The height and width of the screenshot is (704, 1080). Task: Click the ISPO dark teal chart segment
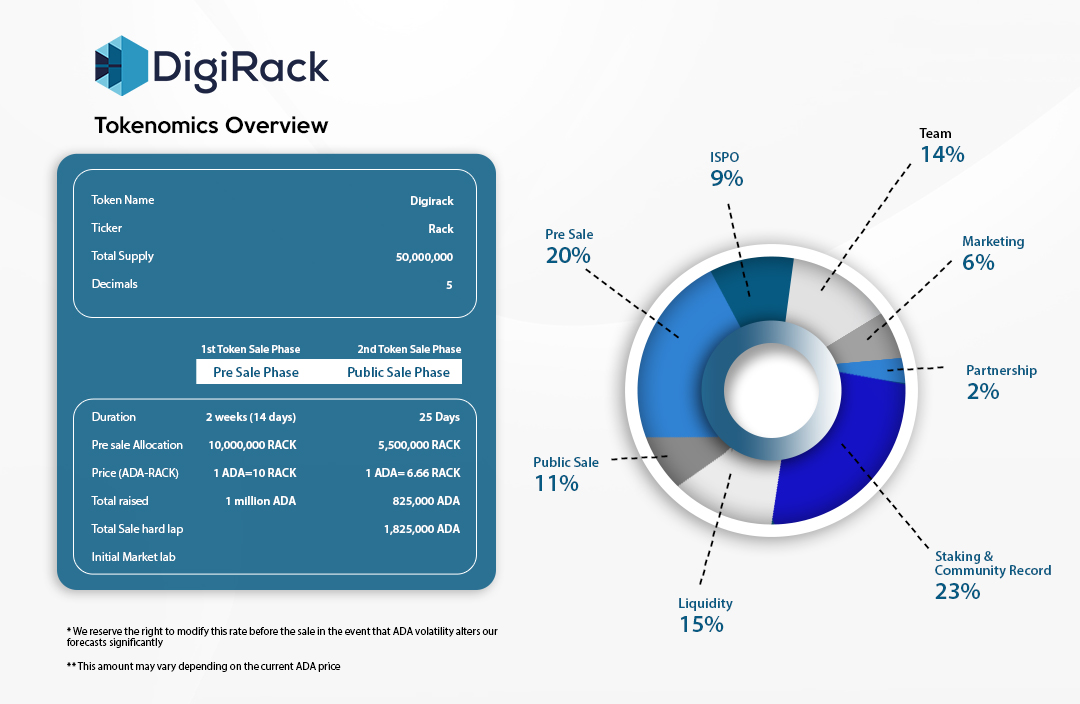click(754, 289)
